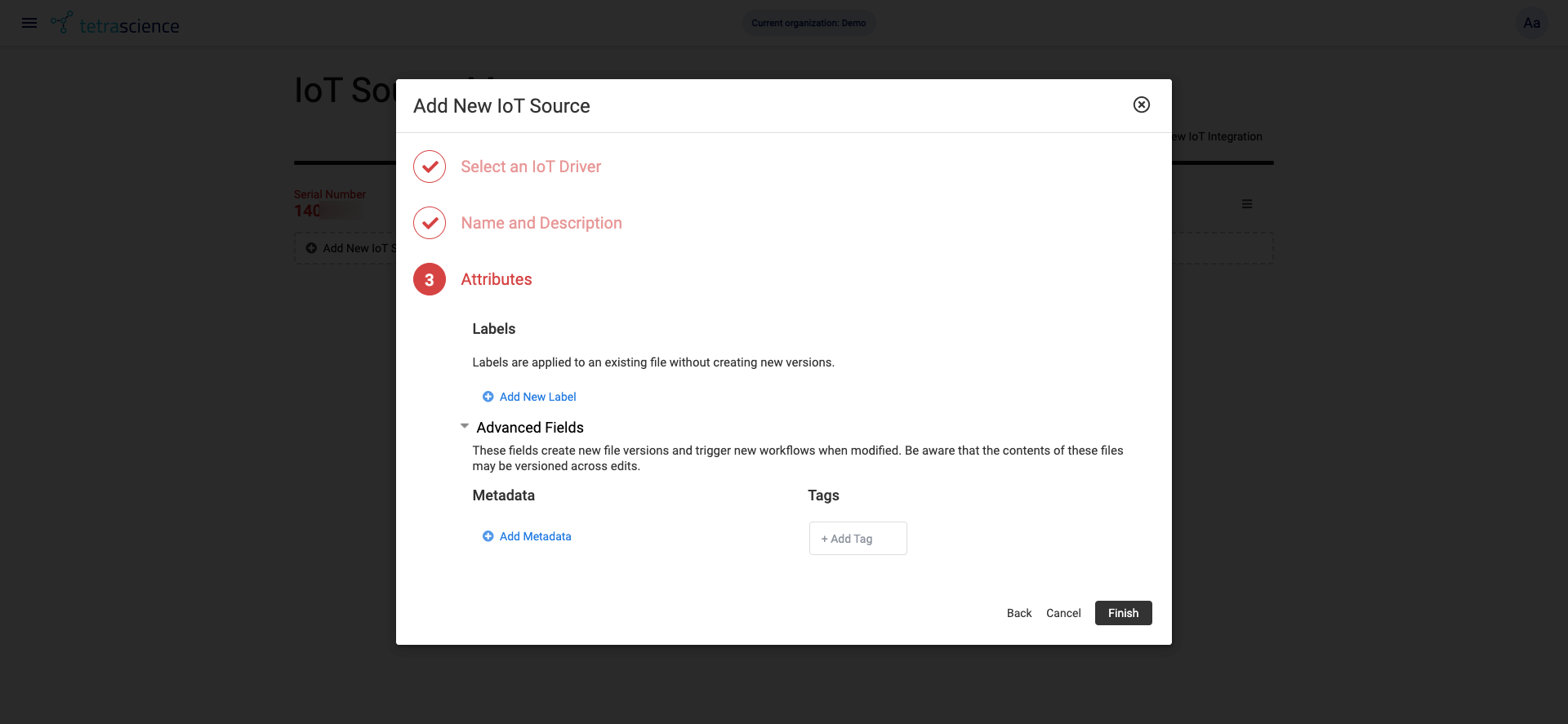Go back to the previous step

pos(1019,613)
